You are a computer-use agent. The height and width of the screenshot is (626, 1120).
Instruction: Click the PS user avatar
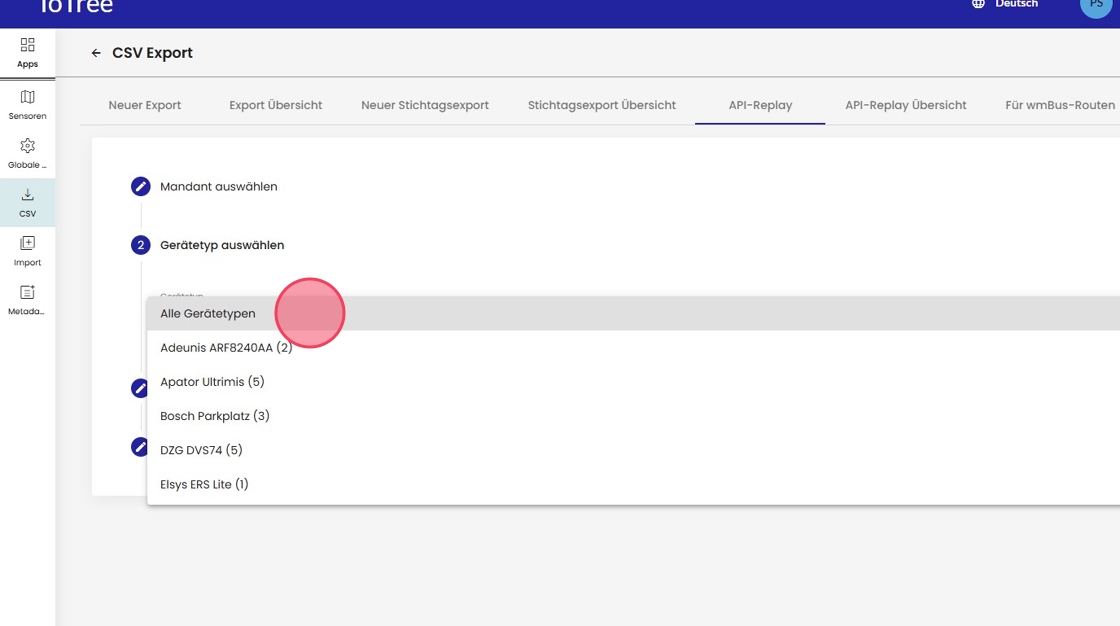(1095, 5)
